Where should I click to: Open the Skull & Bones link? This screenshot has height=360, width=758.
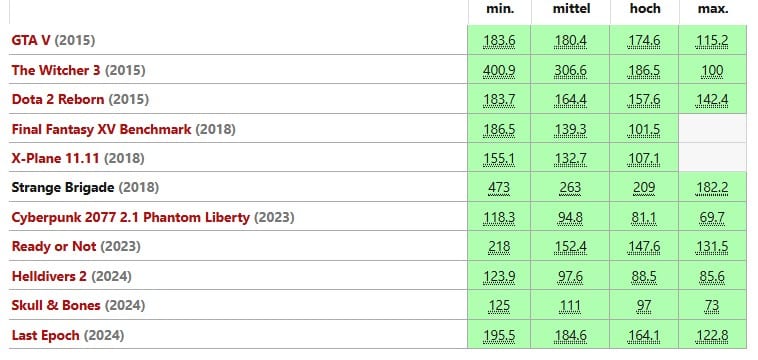point(56,305)
